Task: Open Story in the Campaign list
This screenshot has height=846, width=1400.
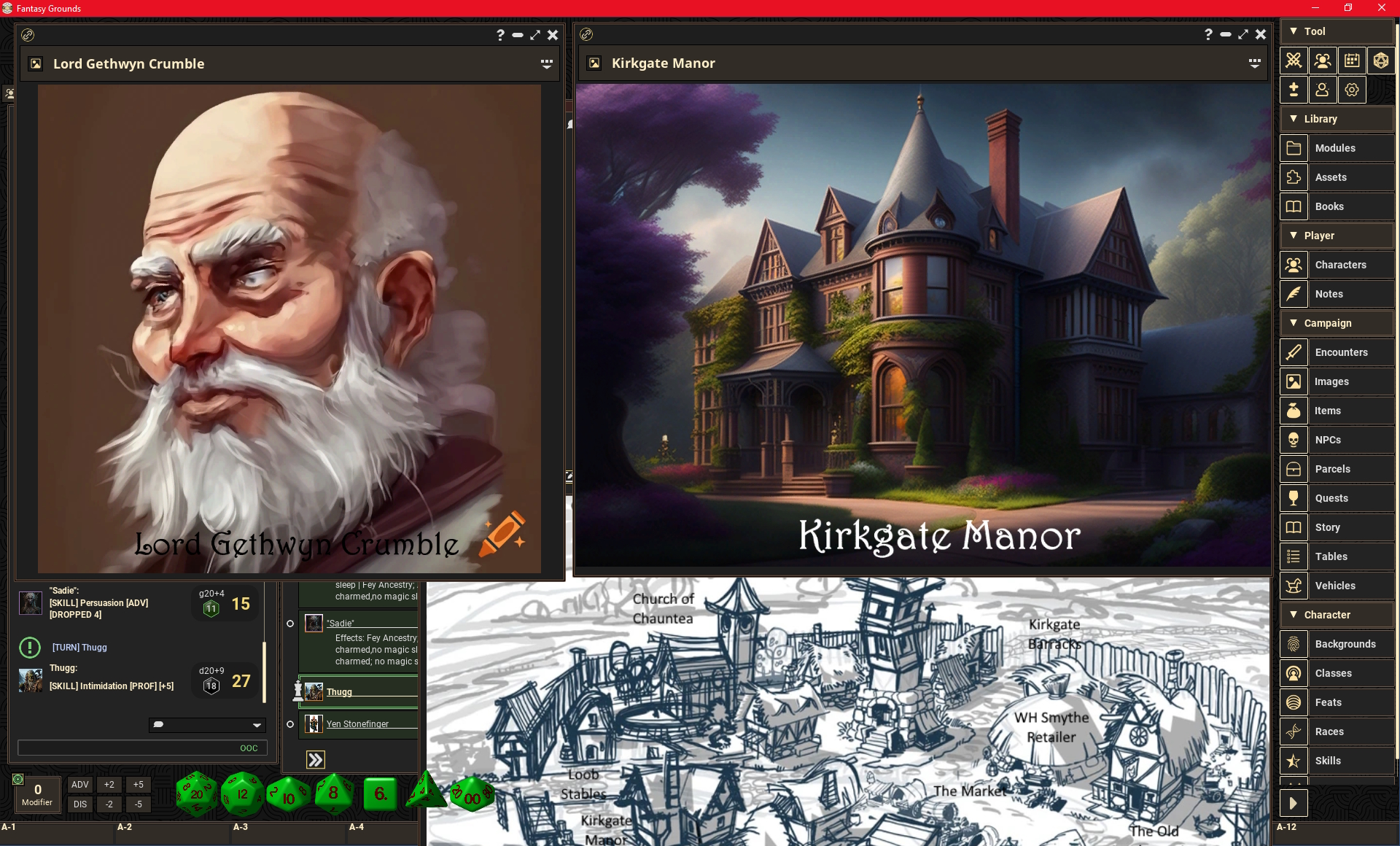Action: click(1327, 527)
